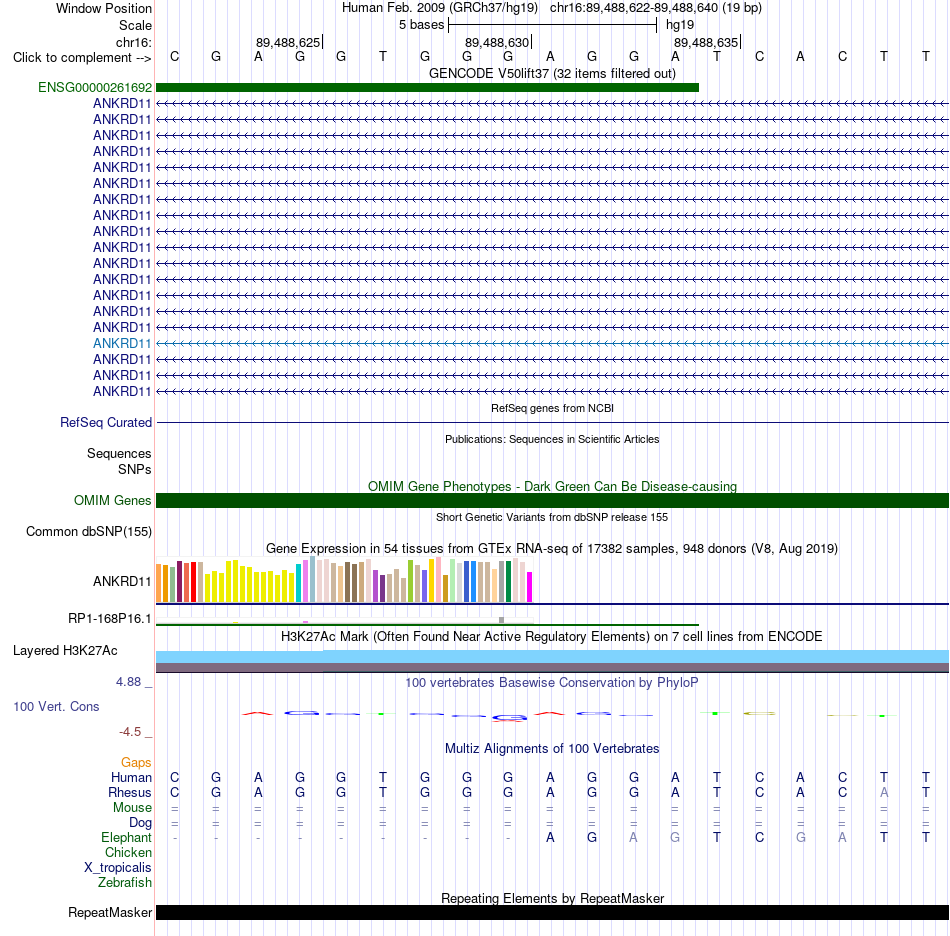The image size is (950, 936).
Task: Click the 5 bases scale bar
Action: pos(552,25)
